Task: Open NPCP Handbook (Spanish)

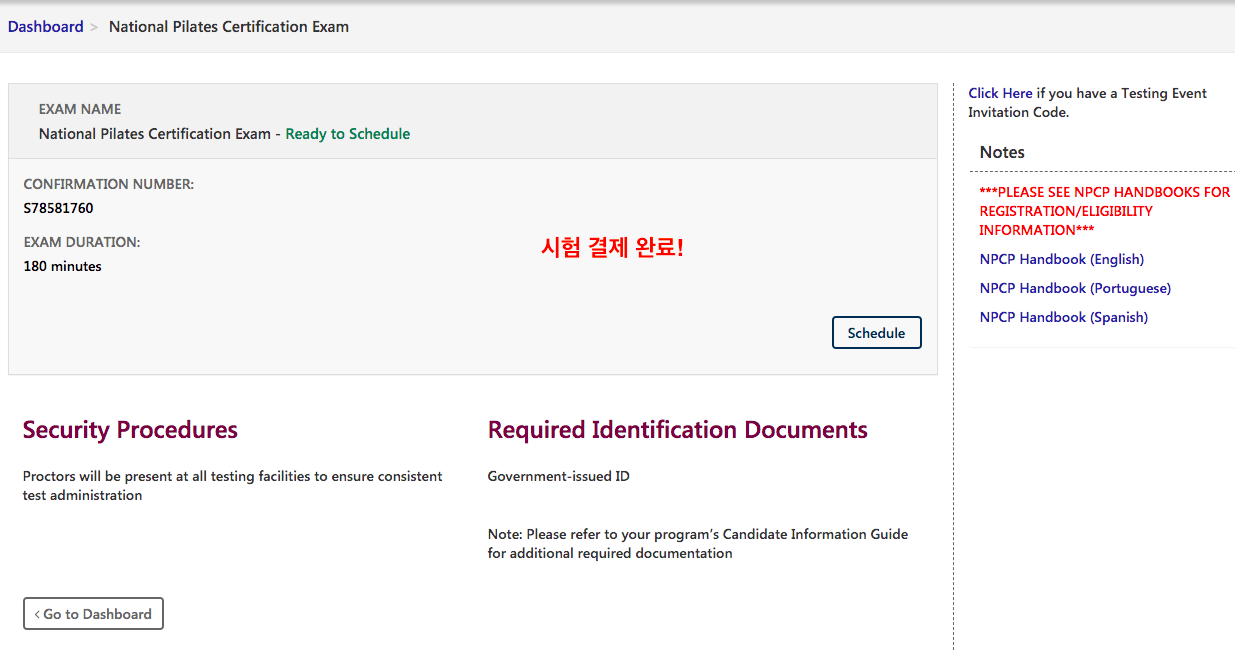Action: 1064,317
